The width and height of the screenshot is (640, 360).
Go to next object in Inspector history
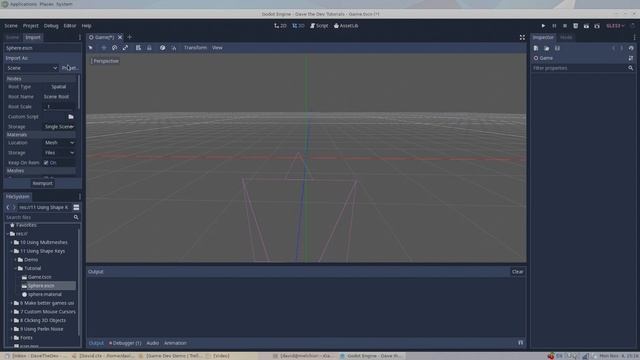pos(622,48)
